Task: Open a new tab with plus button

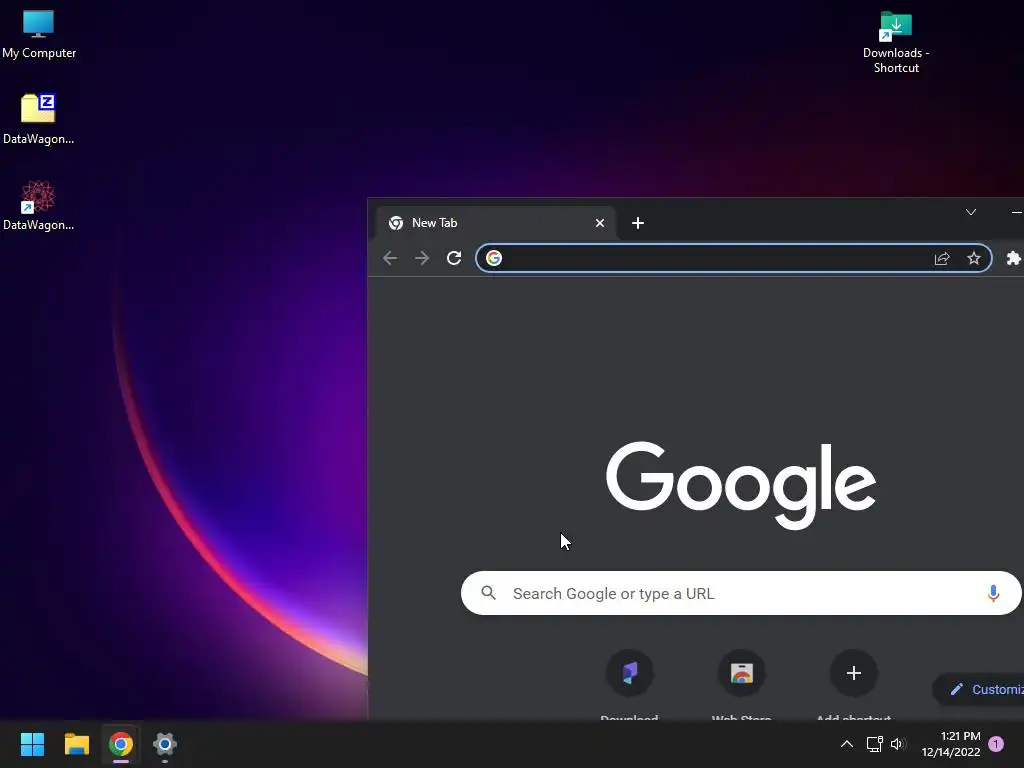Action: tap(638, 223)
